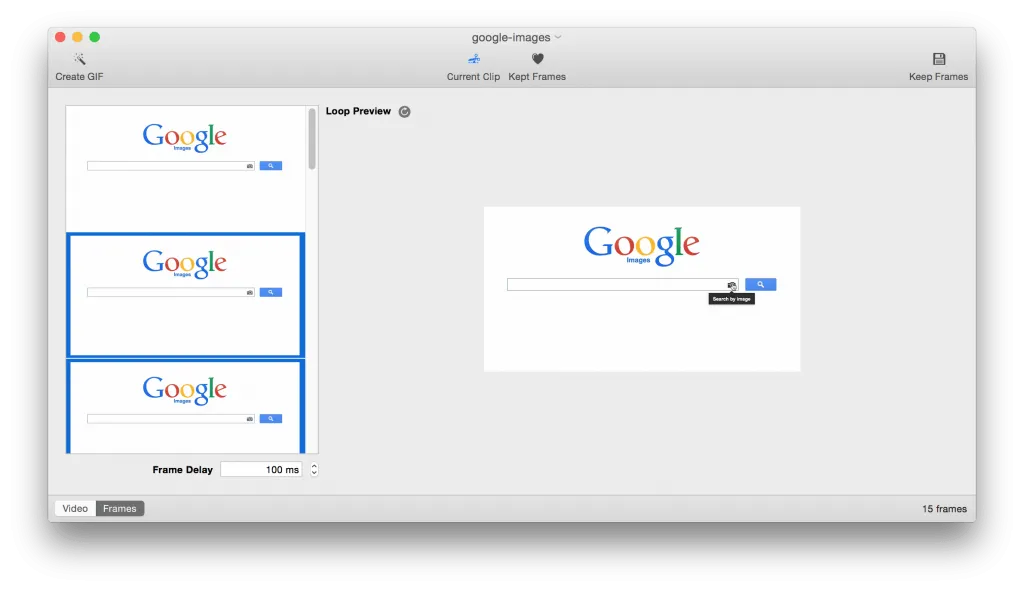Viewport: 1024px width, 591px height.
Task: Switch to the Video tab
Action: coord(75,508)
